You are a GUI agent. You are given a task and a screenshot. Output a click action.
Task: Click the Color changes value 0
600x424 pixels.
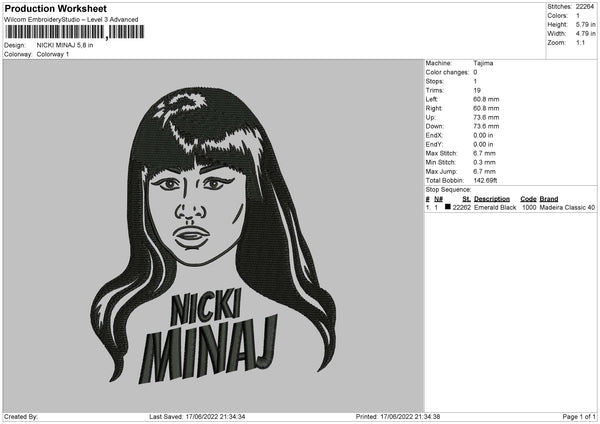tap(475, 72)
